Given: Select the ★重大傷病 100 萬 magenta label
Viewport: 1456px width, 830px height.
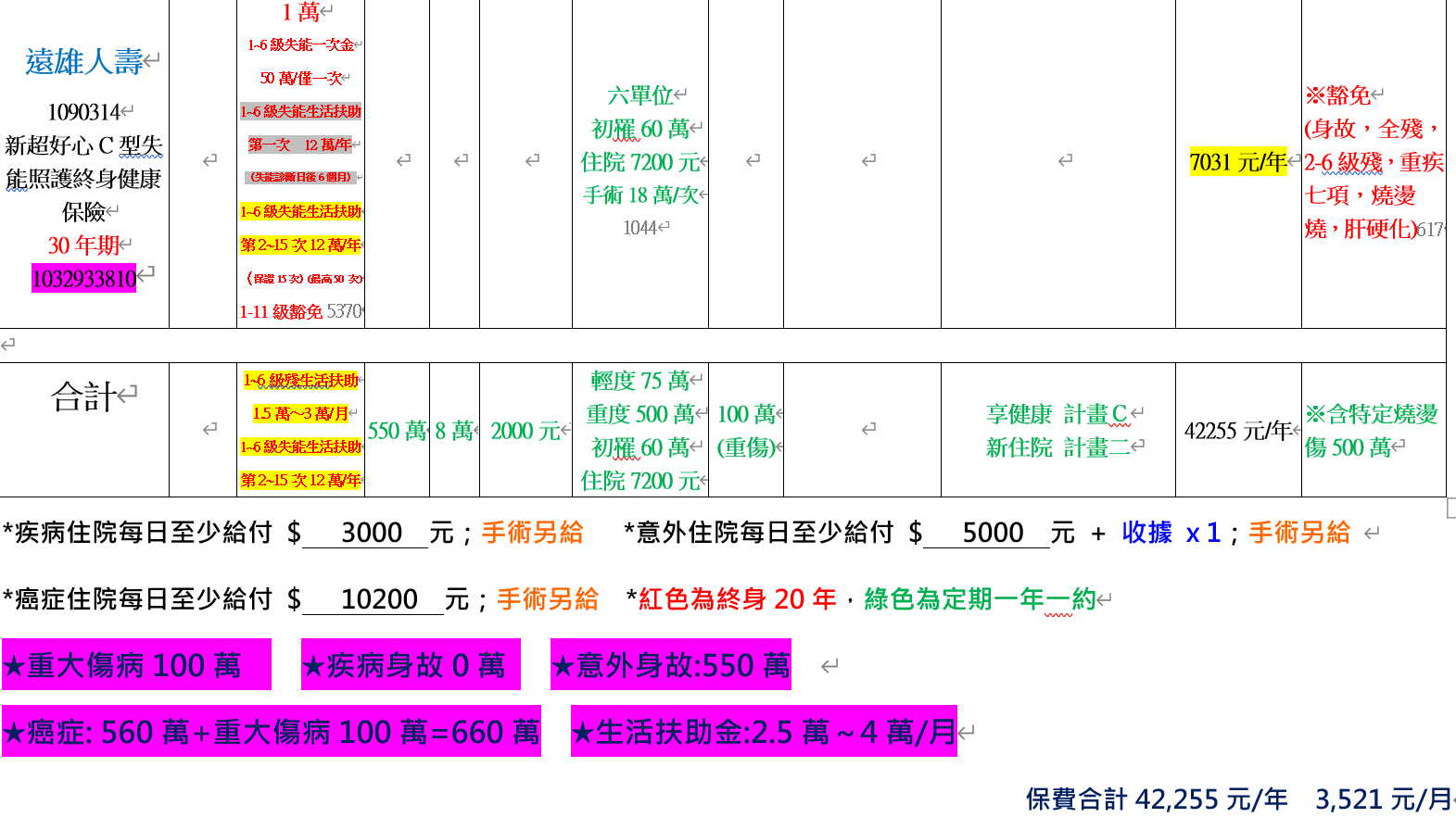Looking at the screenshot, I should coord(135,665).
